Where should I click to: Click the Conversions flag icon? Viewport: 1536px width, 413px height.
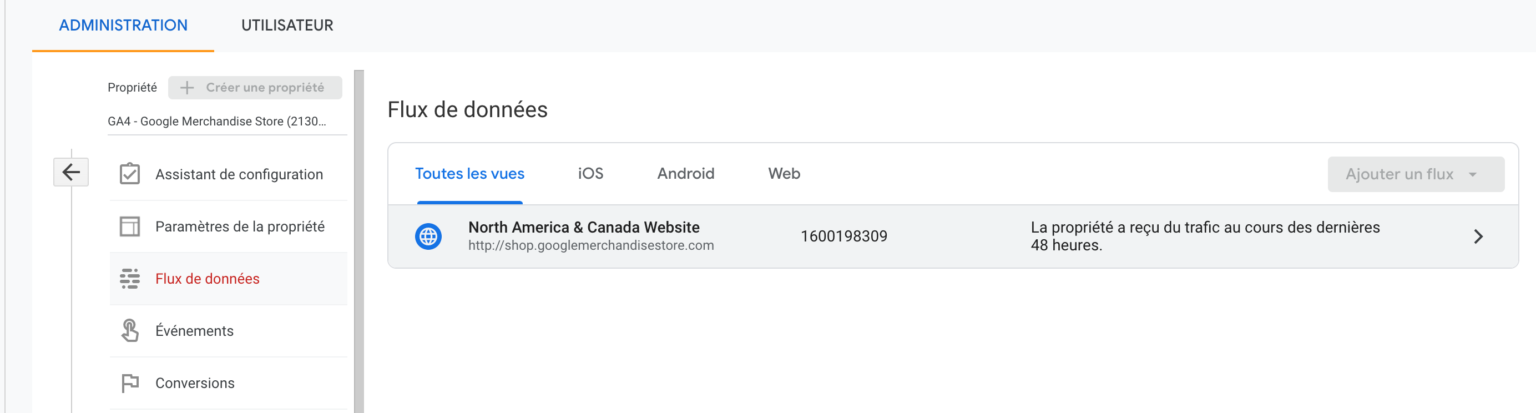coord(129,383)
